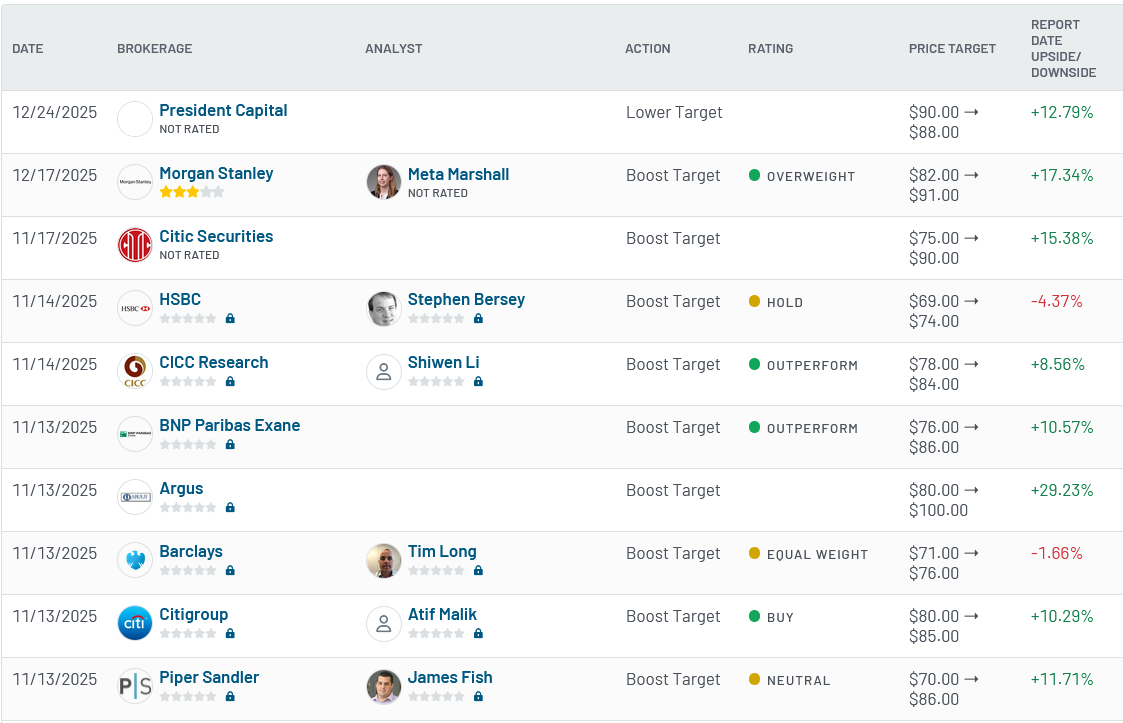Click the +29.23% upside value for Argus

[x=1062, y=490]
